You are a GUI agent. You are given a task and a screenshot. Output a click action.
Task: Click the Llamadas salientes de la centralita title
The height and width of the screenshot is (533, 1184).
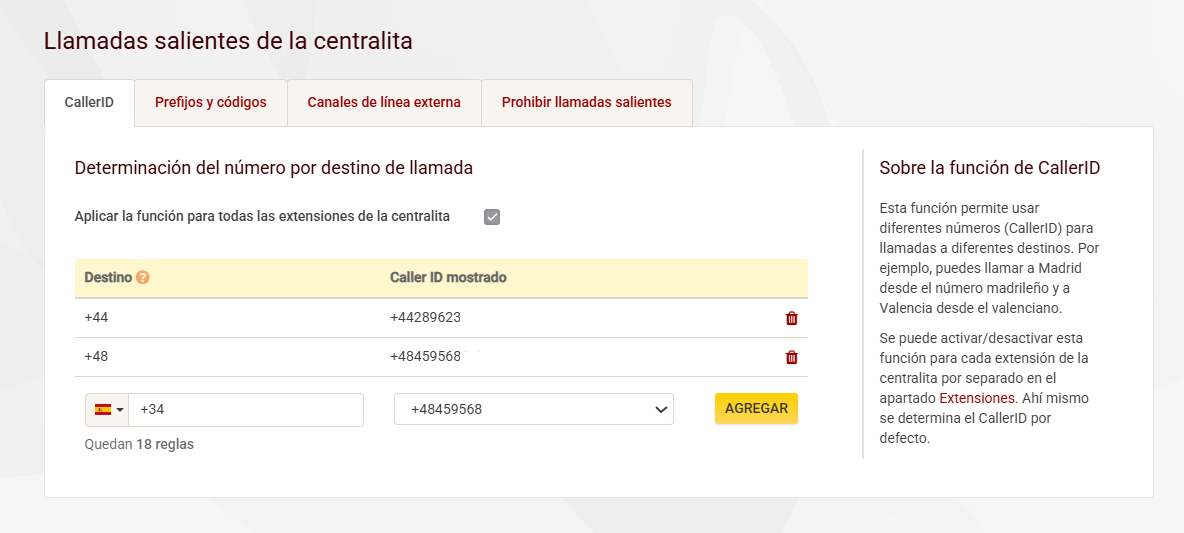pos(229,41)
